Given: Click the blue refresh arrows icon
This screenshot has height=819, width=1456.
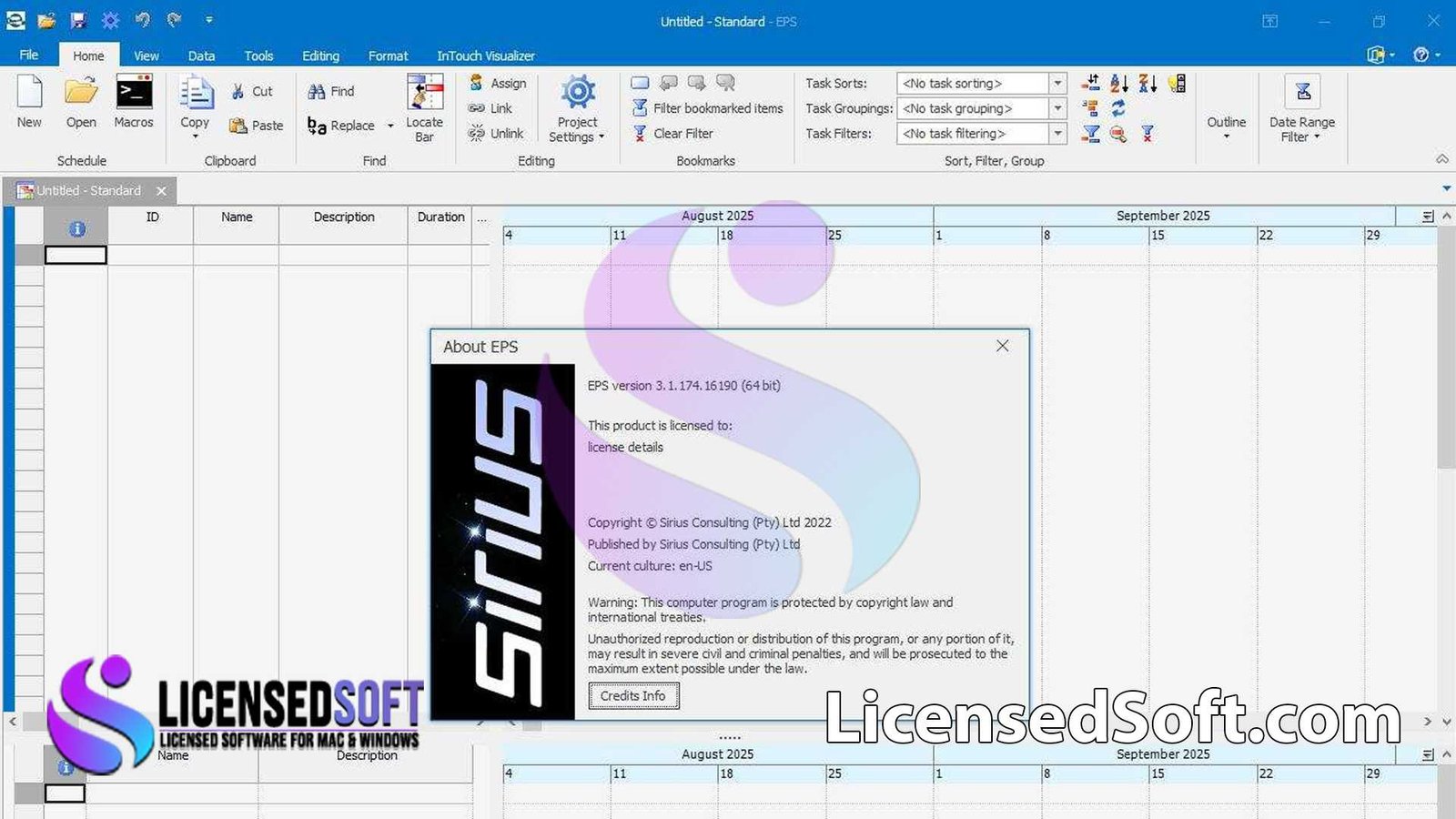Looking at the screenshot, I should click(1118, 108).
